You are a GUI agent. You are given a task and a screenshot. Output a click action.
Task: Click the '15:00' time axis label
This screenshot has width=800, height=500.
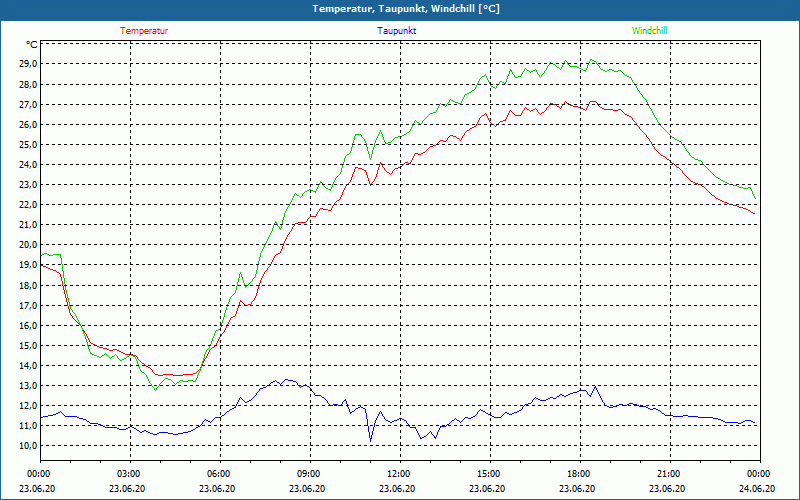point(490,474)
